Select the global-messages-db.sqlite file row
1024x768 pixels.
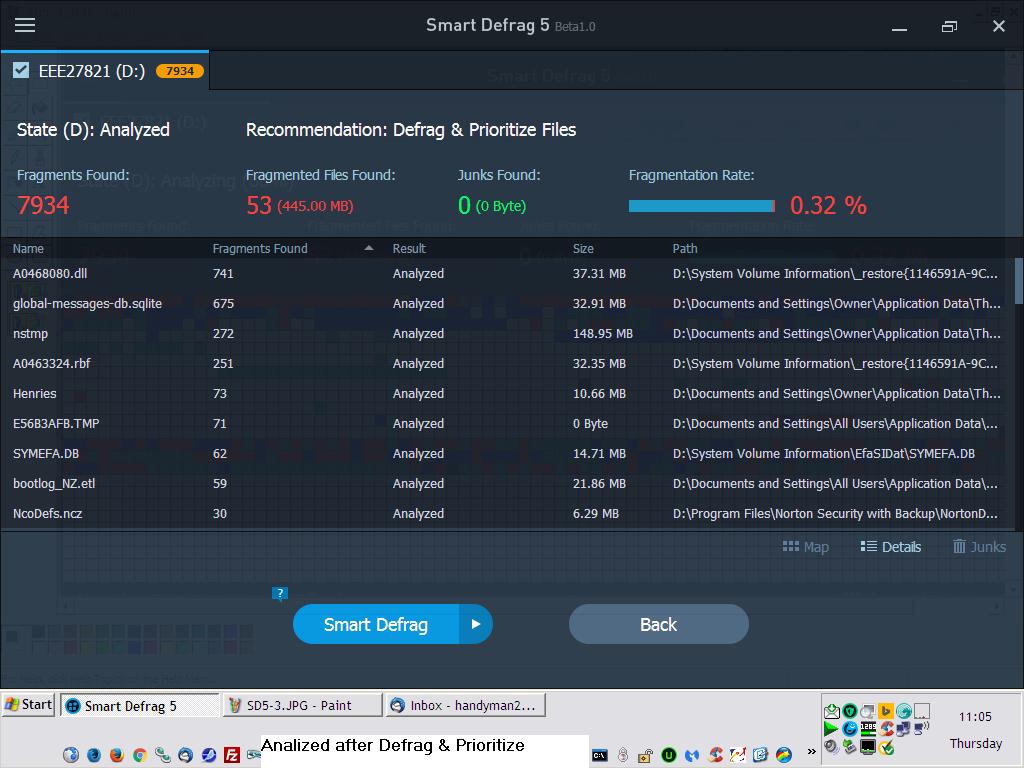[507, 304]
